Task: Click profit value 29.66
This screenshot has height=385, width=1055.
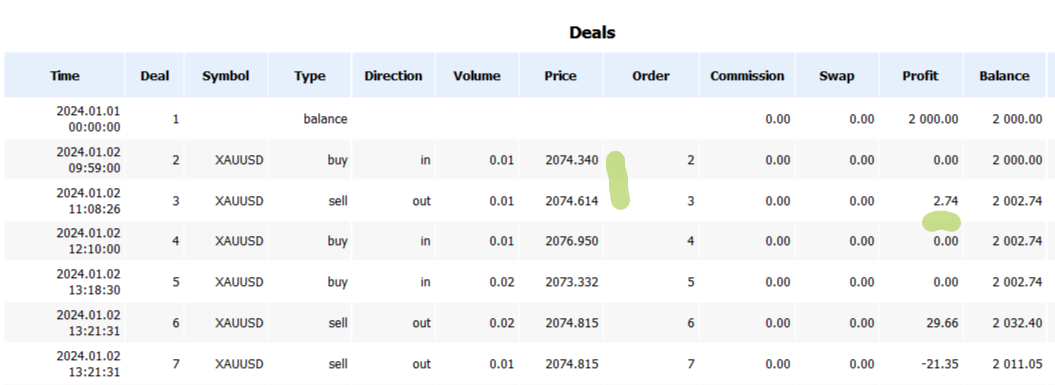Action: [x=943, y=323]
